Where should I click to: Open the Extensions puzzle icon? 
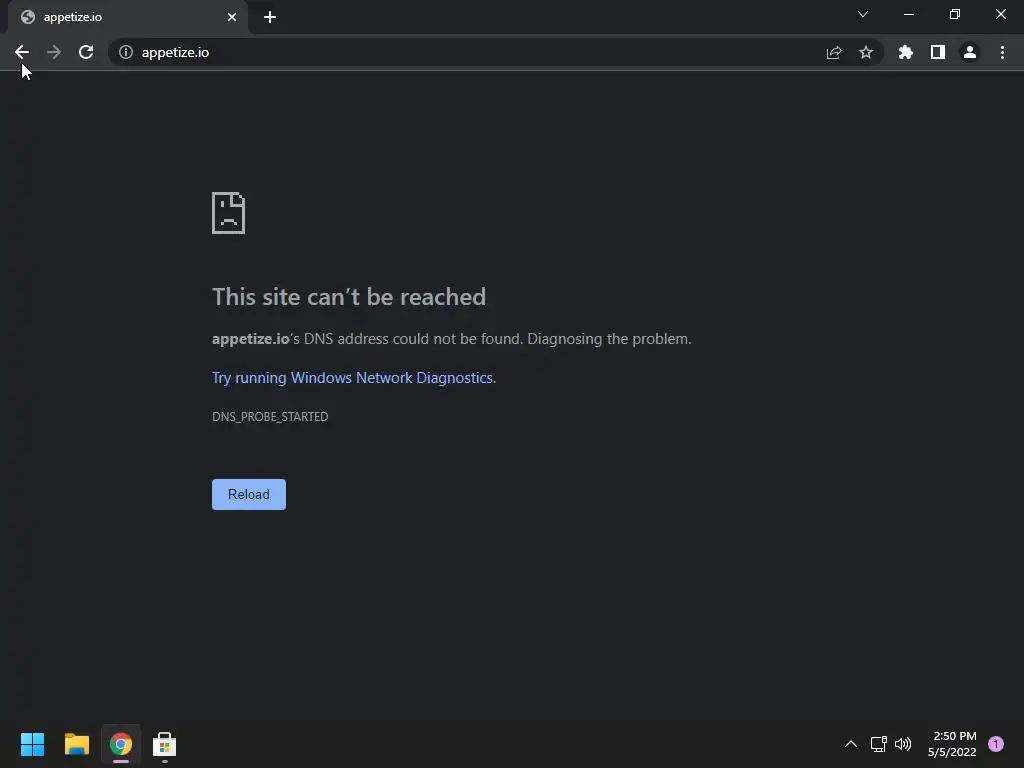[906, 52]
